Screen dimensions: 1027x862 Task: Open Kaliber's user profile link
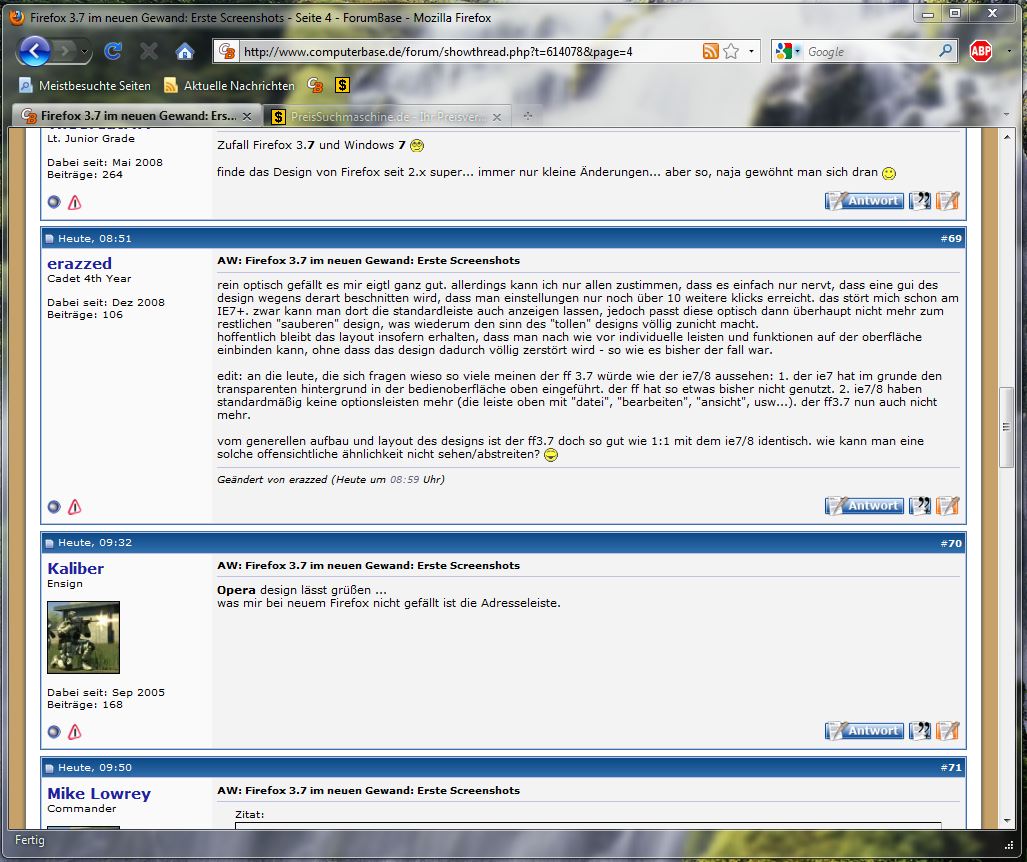[x=75, y=569]
